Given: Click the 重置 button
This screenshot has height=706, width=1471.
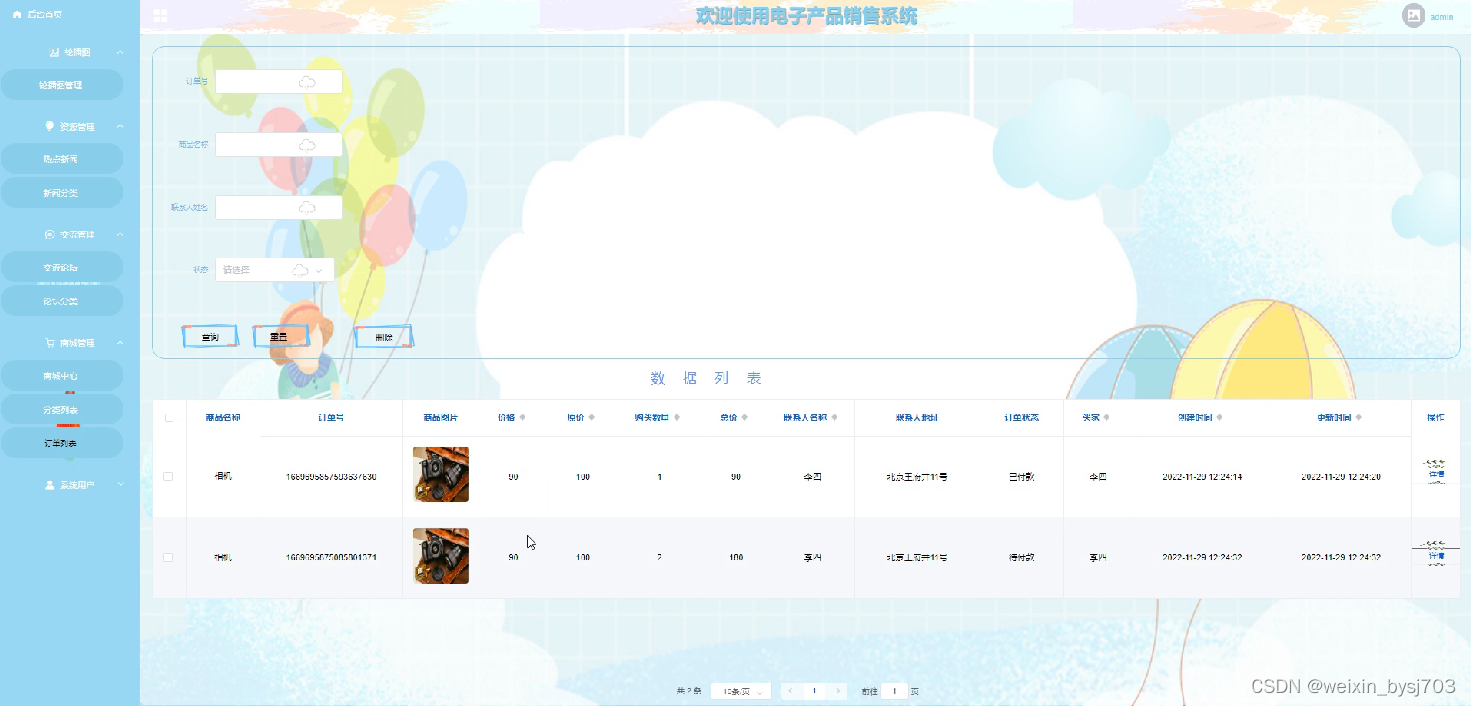Looking at the screenshot, I should (281, 337).
